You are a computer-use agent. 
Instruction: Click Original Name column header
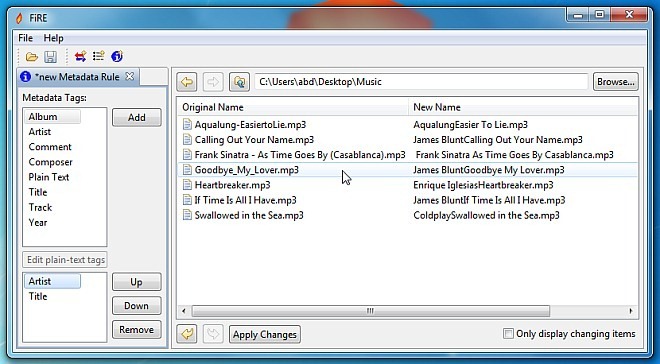click(213, 107)
